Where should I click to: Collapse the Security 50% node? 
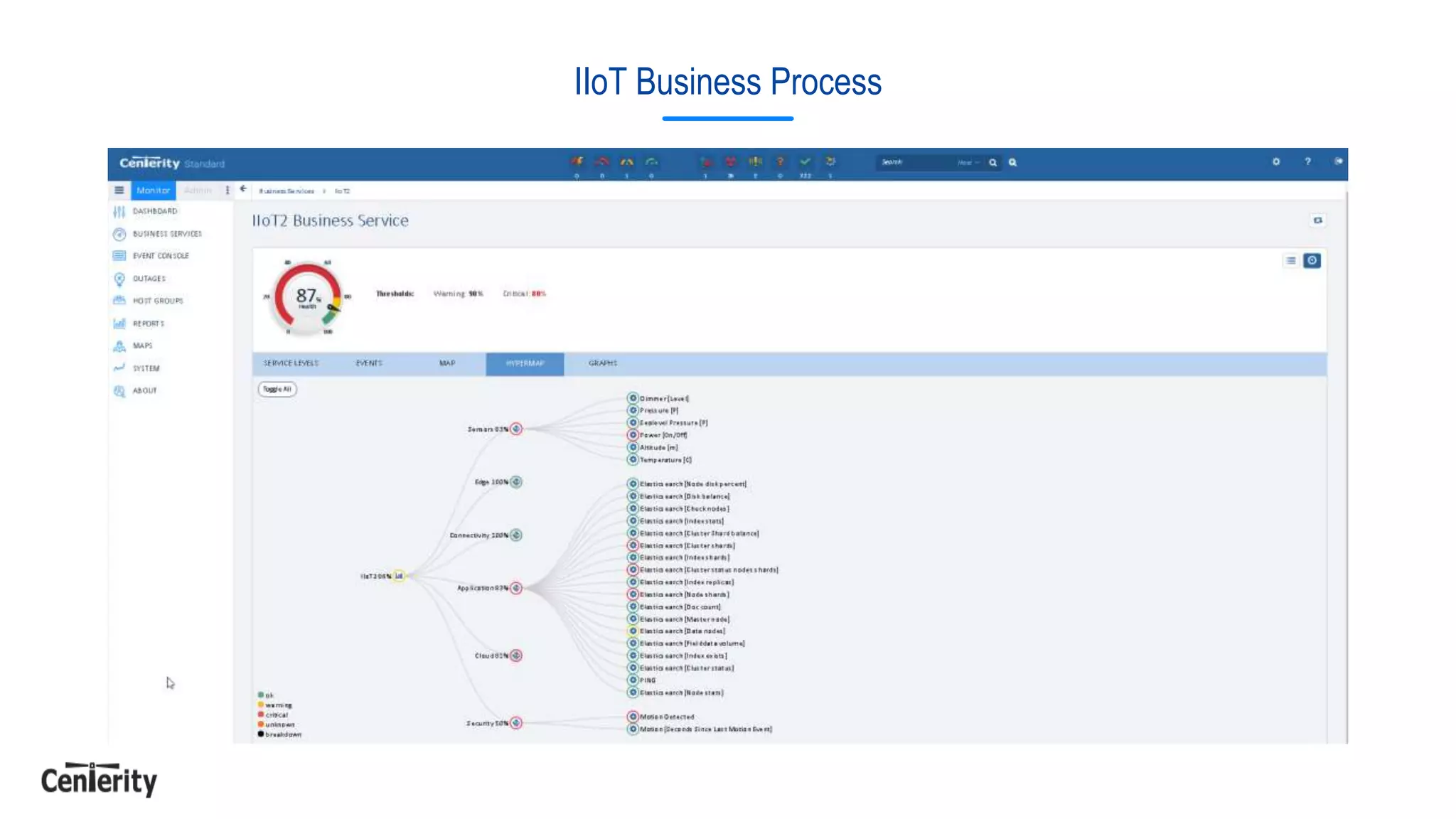tap(516, 723)
